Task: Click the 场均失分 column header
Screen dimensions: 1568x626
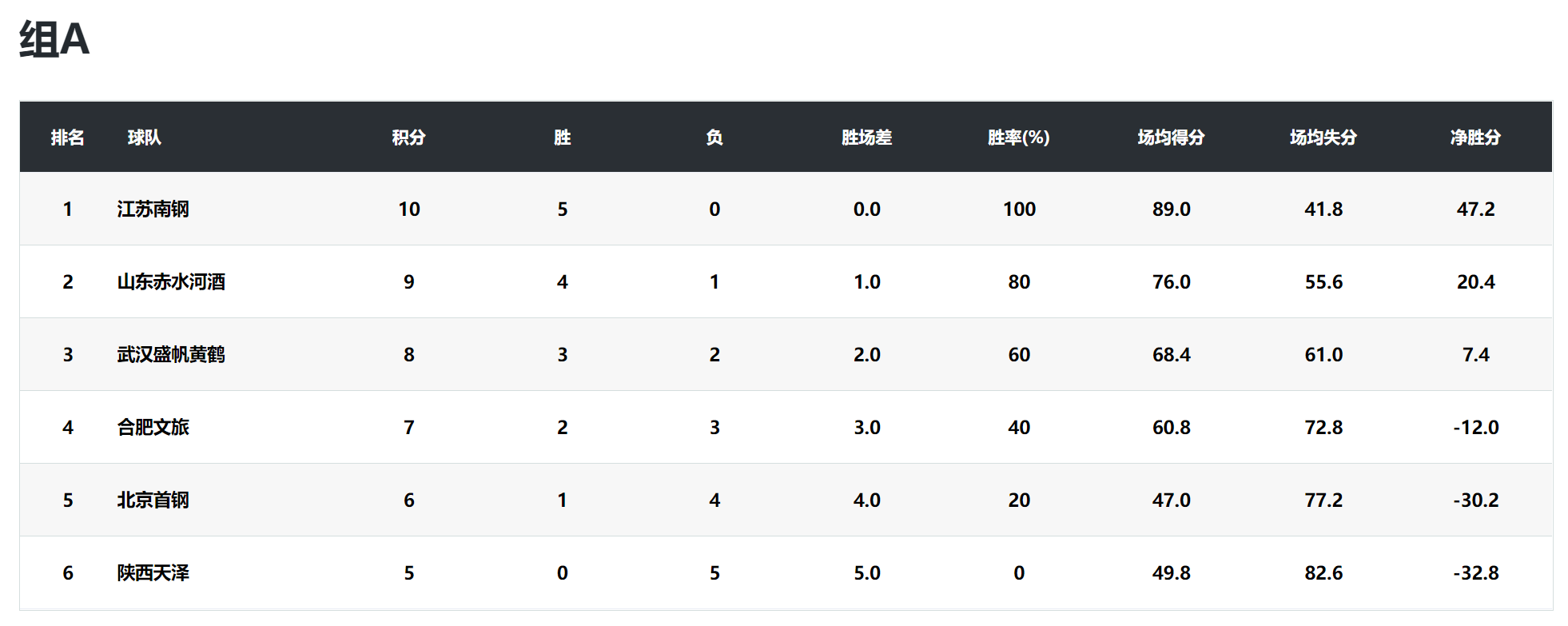Action: [1323, 138]
